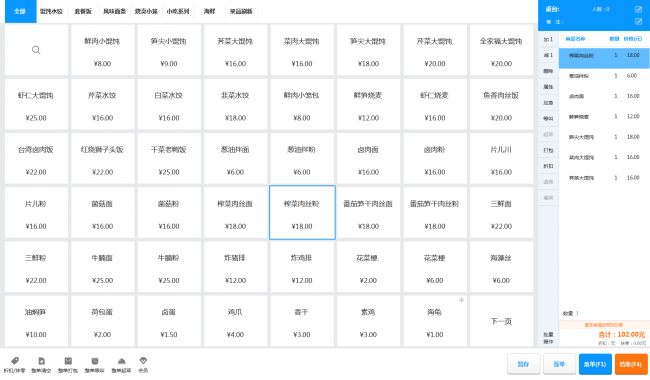
Task: Click the orange 结账(F4) checkout button
Action: (631, 364)
